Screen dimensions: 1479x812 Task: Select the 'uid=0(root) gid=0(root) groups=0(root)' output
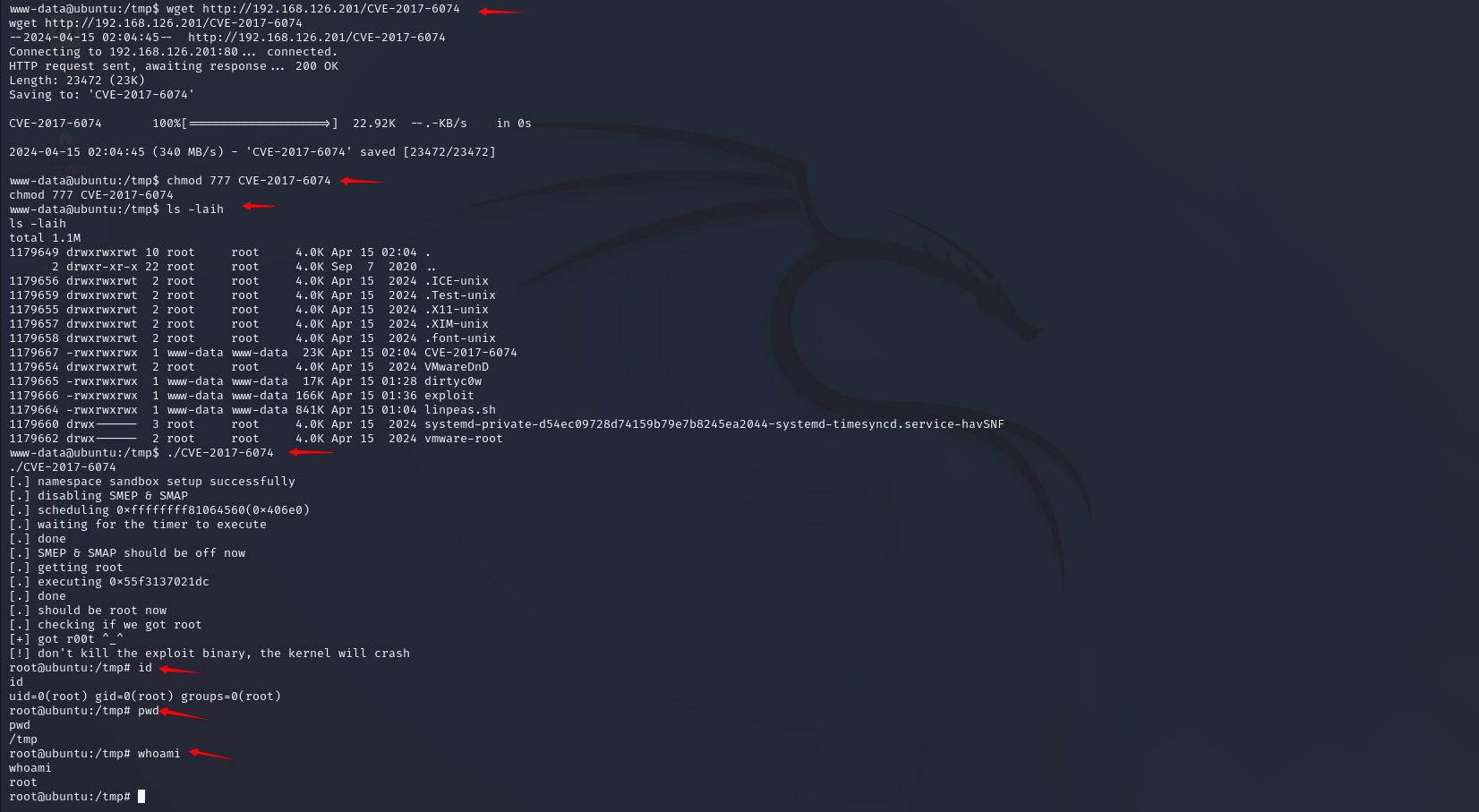tap(145, 697)
